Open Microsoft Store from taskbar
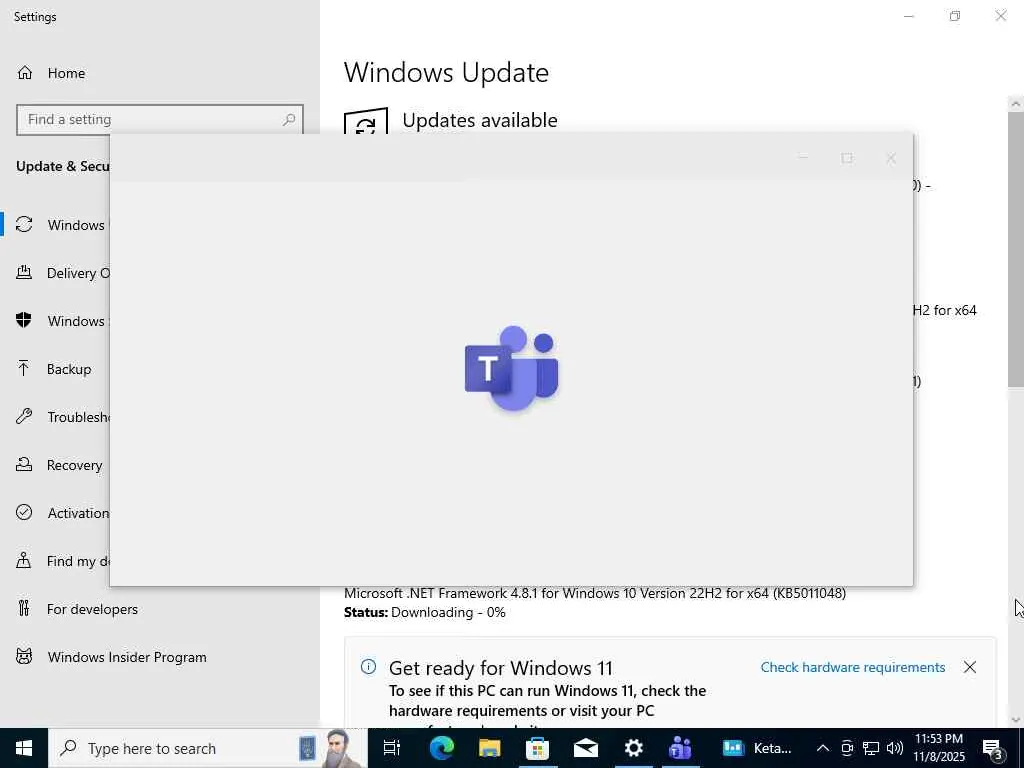The width and height of the screenshot is (1024, 768). 537,748
